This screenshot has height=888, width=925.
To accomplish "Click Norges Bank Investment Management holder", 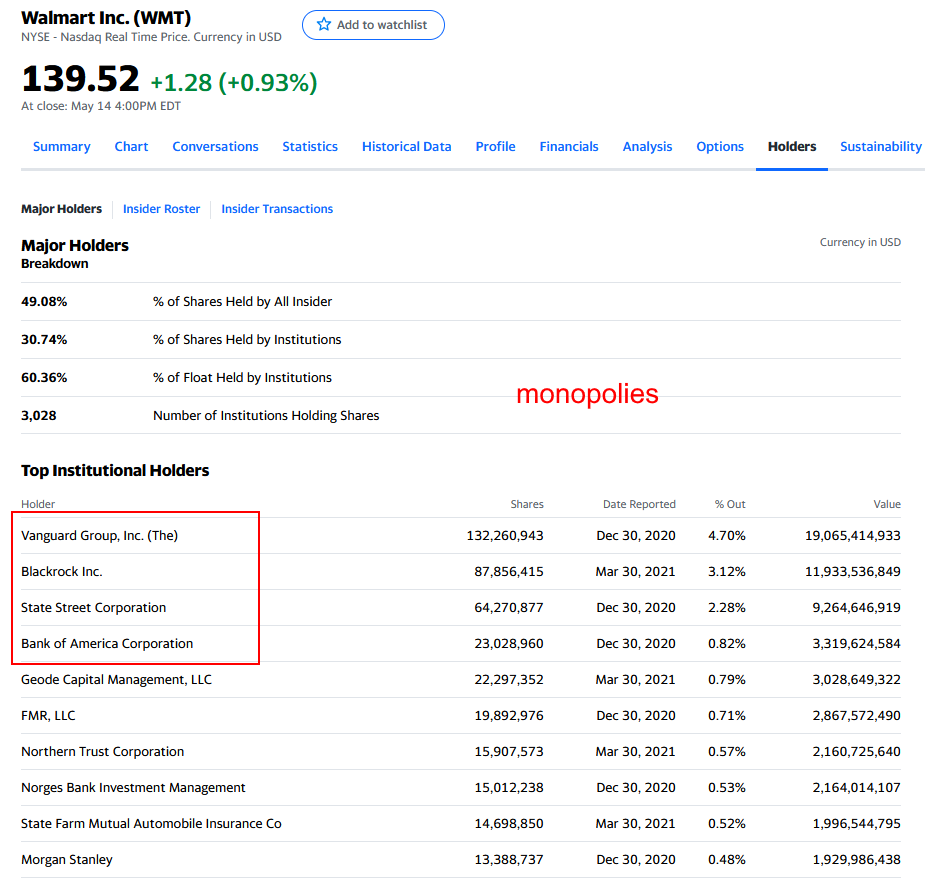I will coord(133,788).
